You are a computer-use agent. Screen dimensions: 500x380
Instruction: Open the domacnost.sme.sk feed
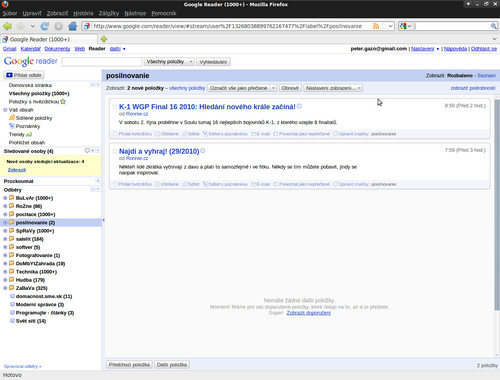[44, 296]
